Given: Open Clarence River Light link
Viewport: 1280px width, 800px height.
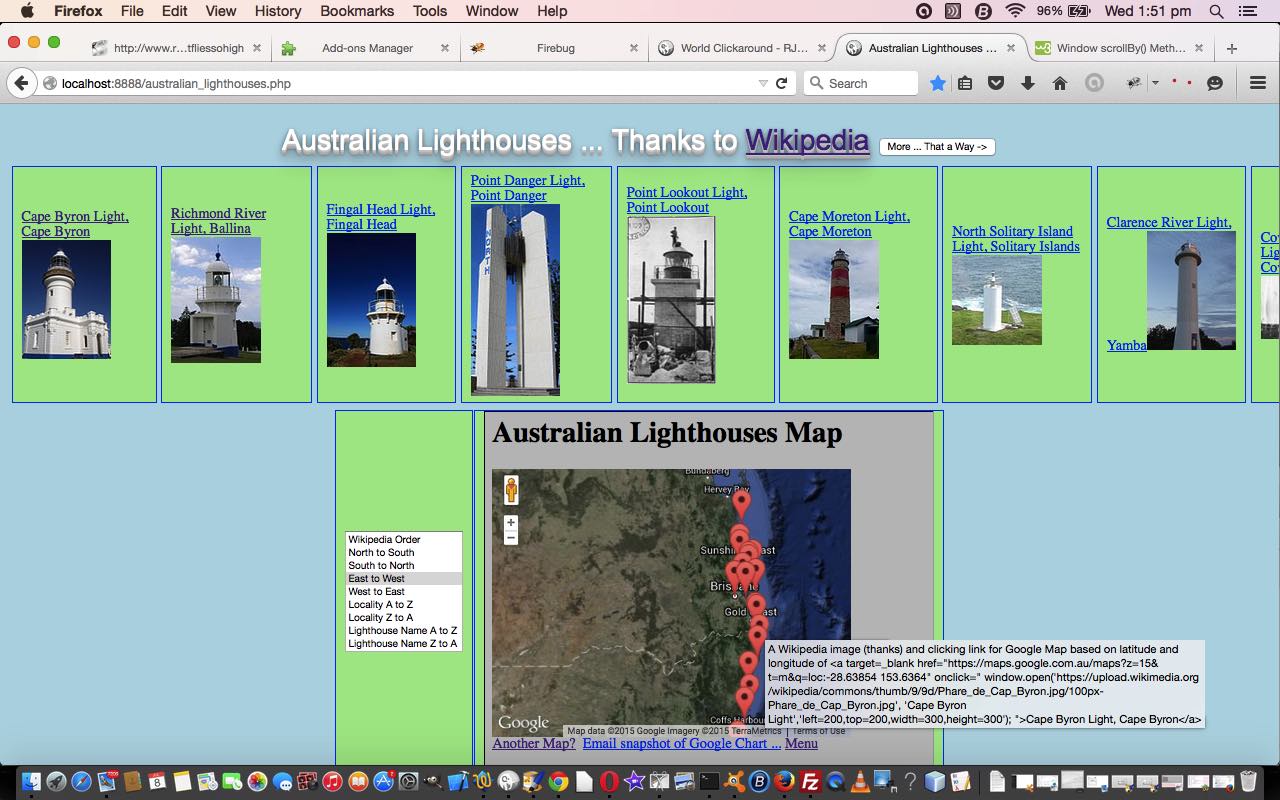Looking at the screenshot, I should [1169, 222].
